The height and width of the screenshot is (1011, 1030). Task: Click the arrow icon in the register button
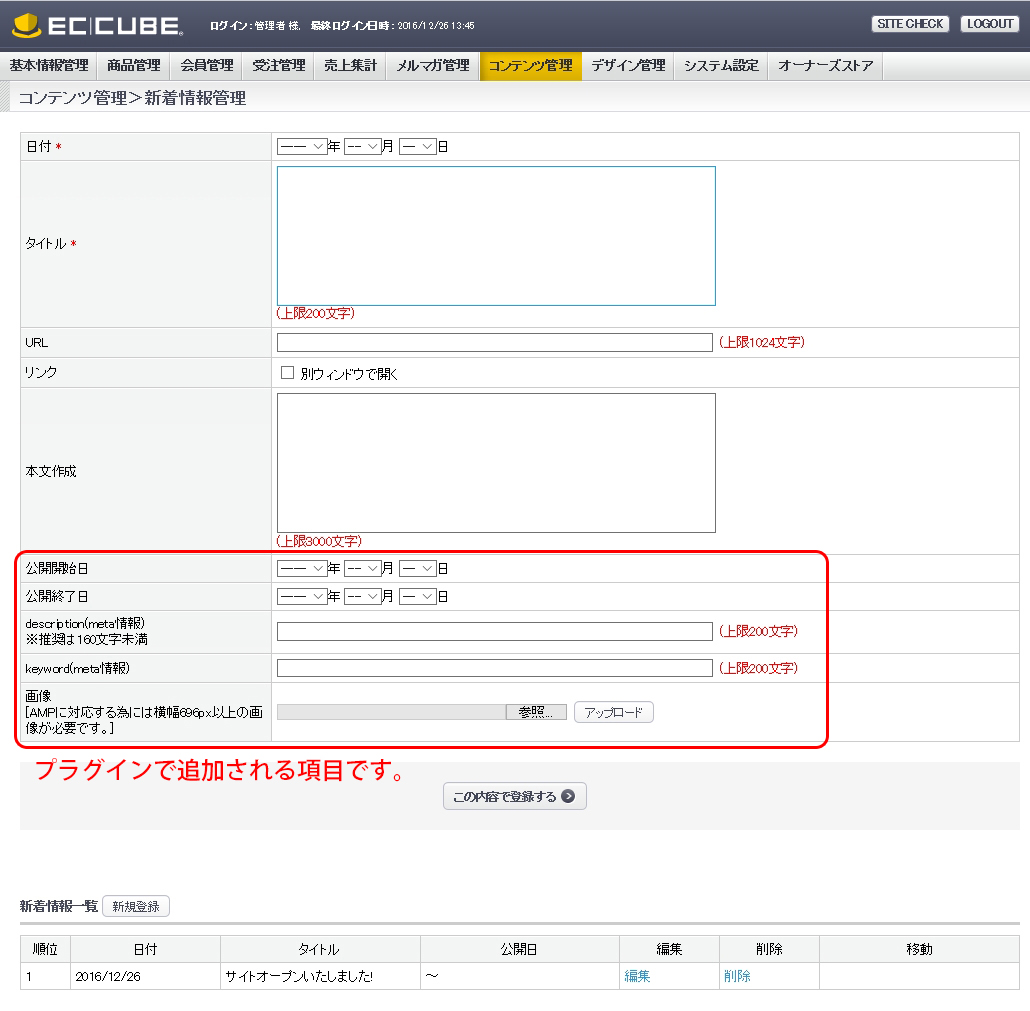(568, 796)
